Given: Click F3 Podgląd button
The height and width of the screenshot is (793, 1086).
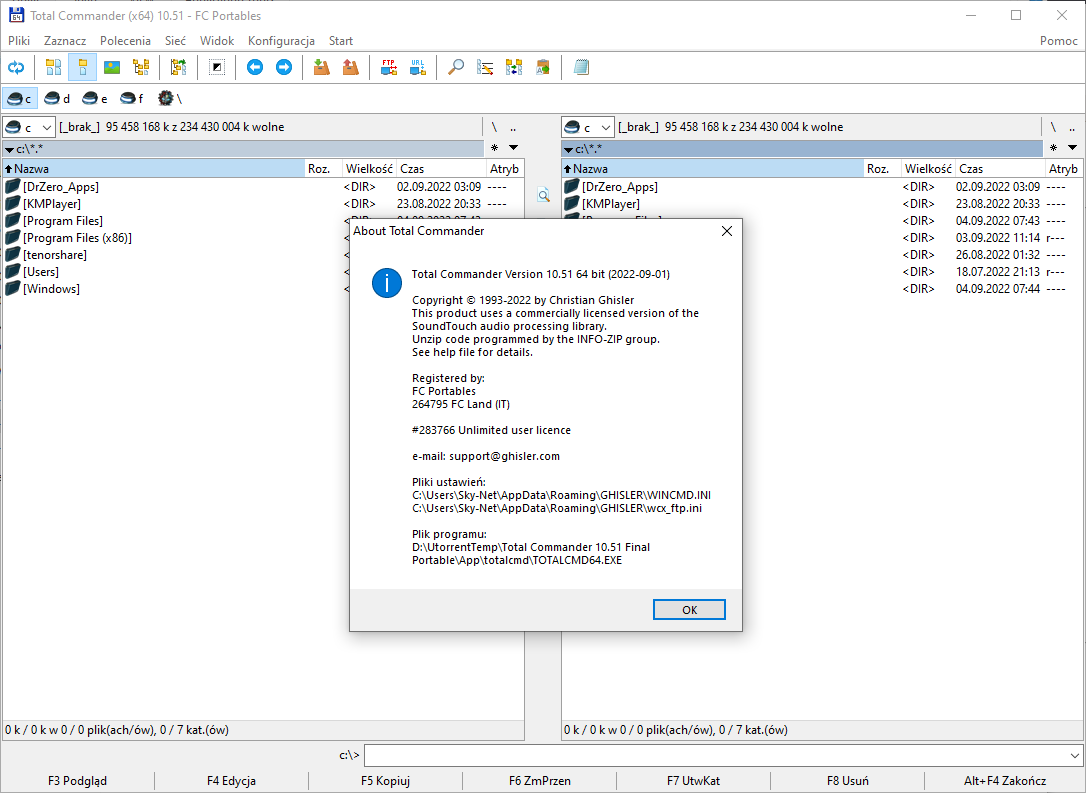Looking at the screenshot, I should (x=78, y=781).
